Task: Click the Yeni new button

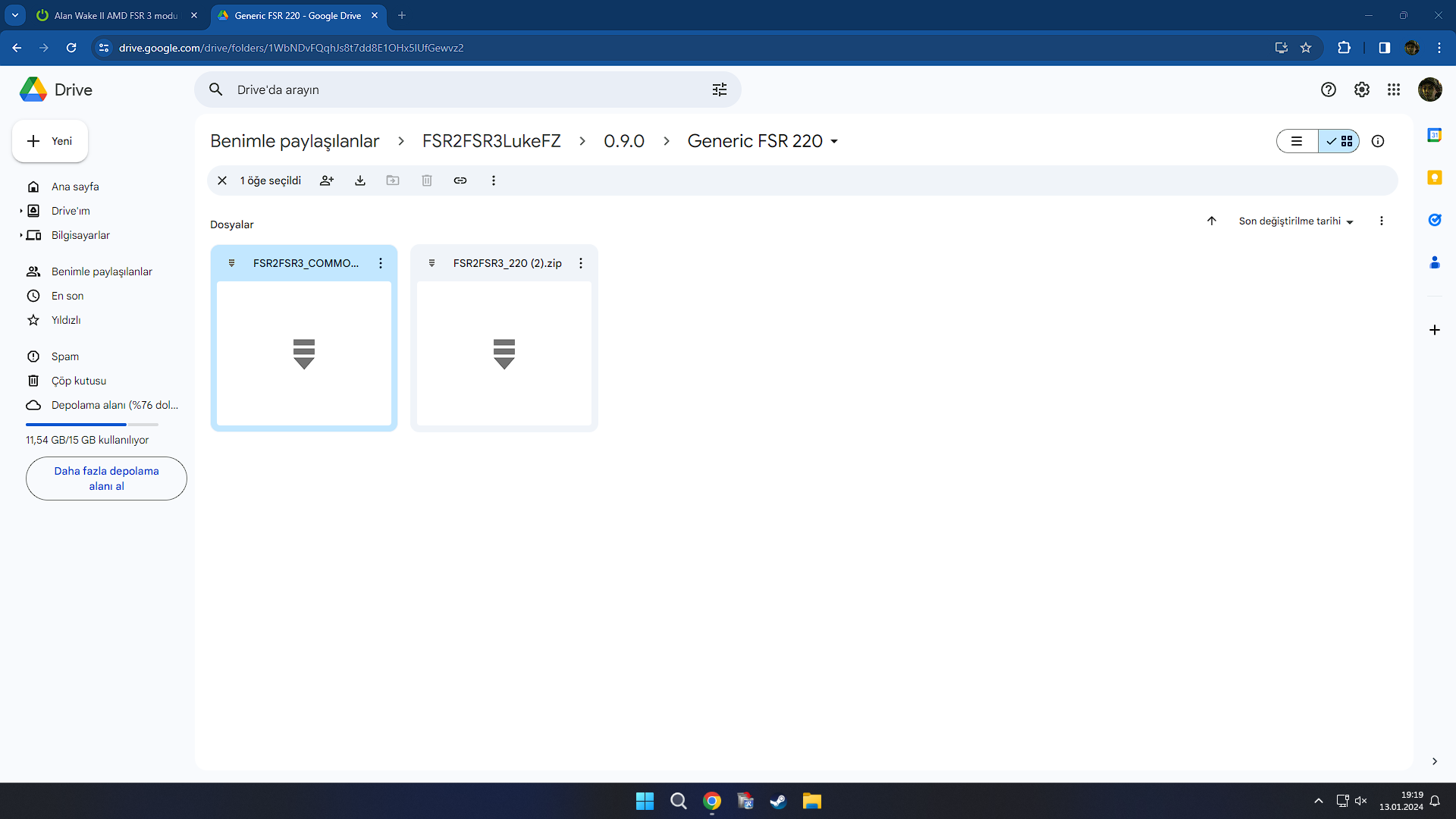Action: (50, 141)
